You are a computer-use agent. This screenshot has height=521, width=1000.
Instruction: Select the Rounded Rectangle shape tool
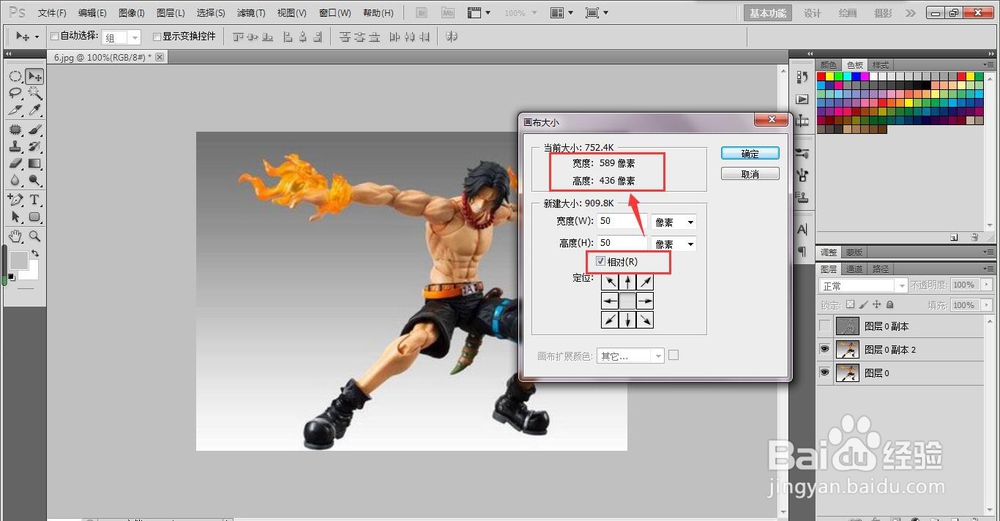(35, 217)
